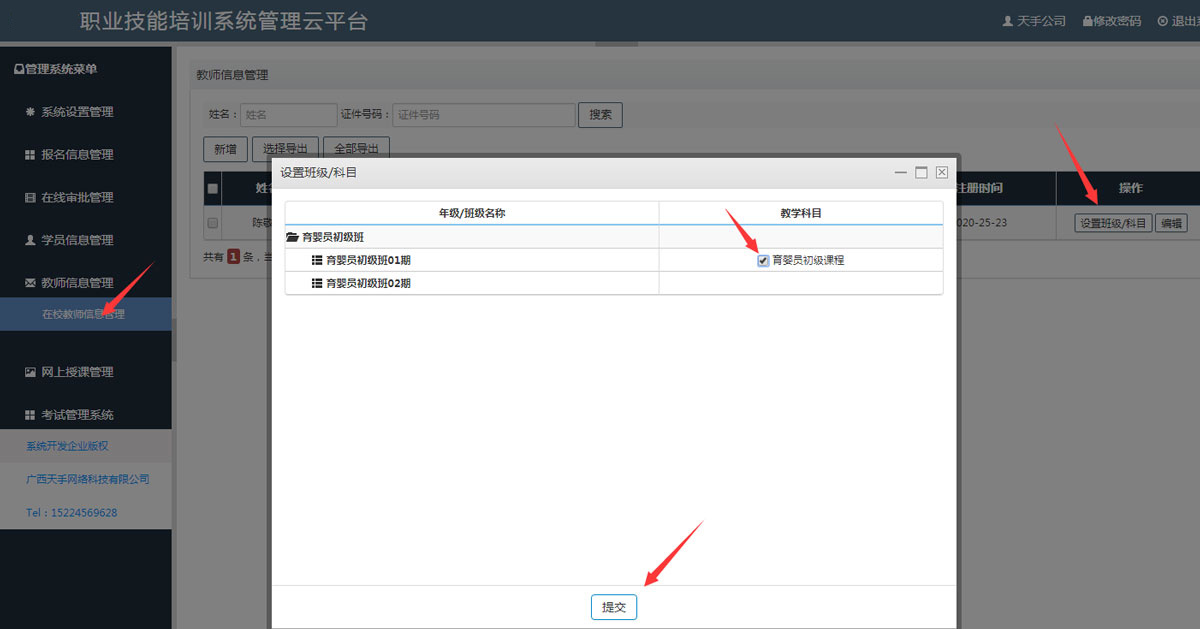The width and height of the screenshot is (1200, 629).
Task: Click the grid icon beside 报名信息管理
Action: tap(30, 155)
